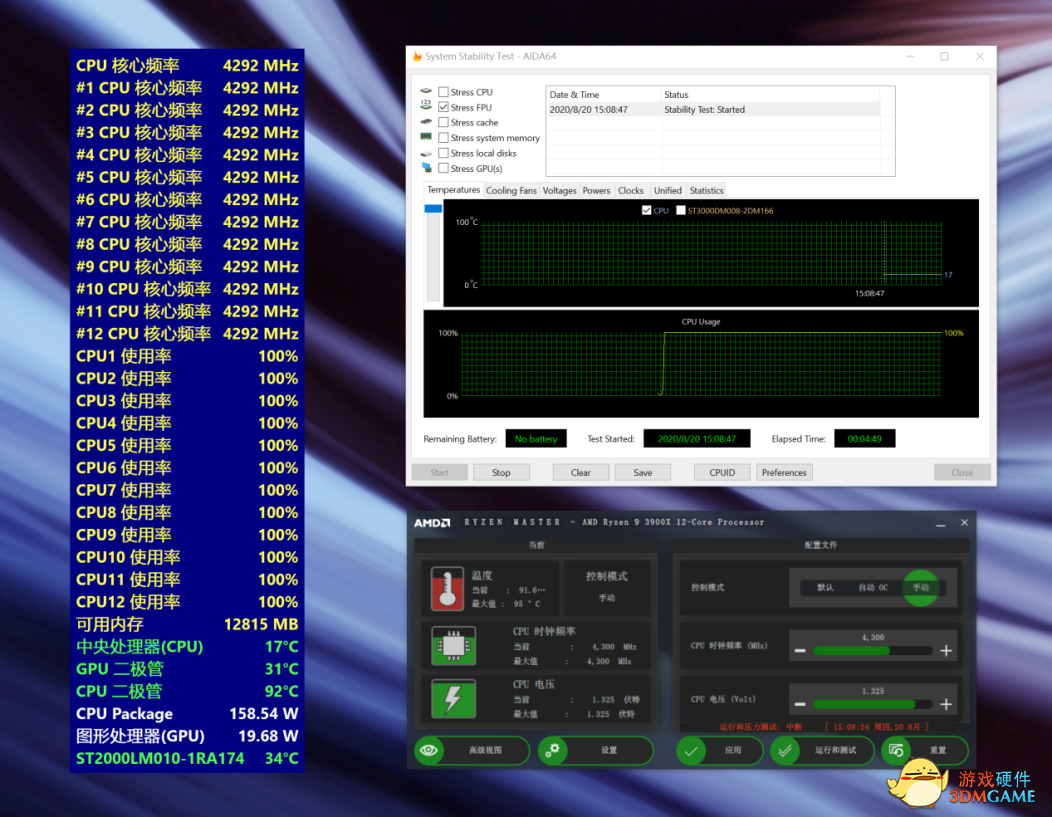Viewport: 1052px width, 817px height.
Task: Click the blue graph scale bar
Action: tap(433, 209)
